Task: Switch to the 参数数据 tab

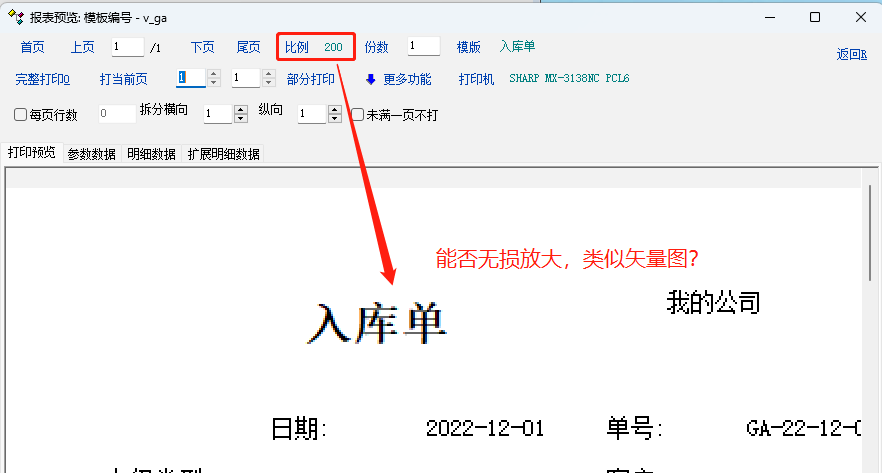Action: click(x=91, y=154)
